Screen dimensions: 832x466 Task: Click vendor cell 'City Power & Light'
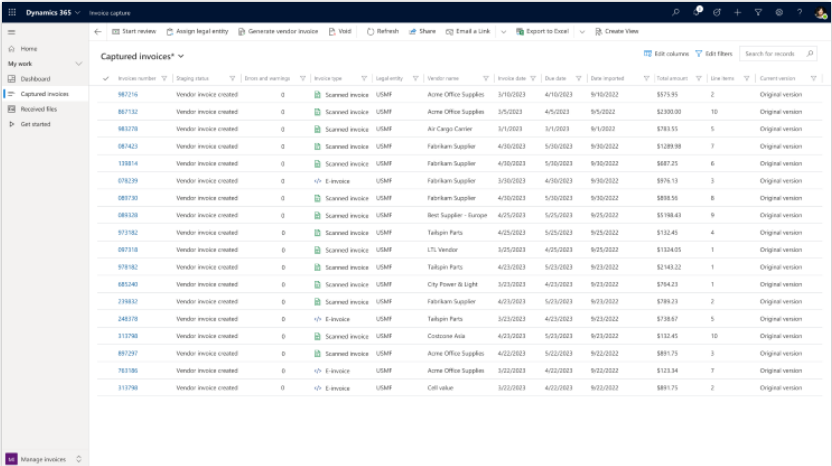click(452, 284)
